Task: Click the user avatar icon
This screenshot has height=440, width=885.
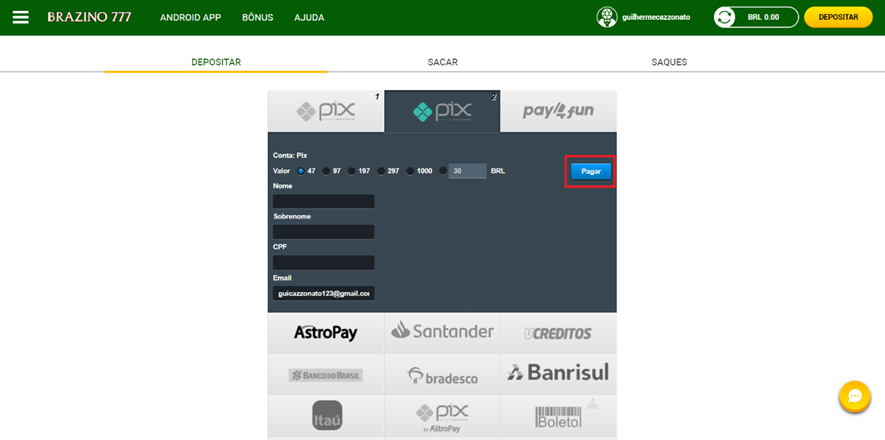Action: [x=607, y=17]
